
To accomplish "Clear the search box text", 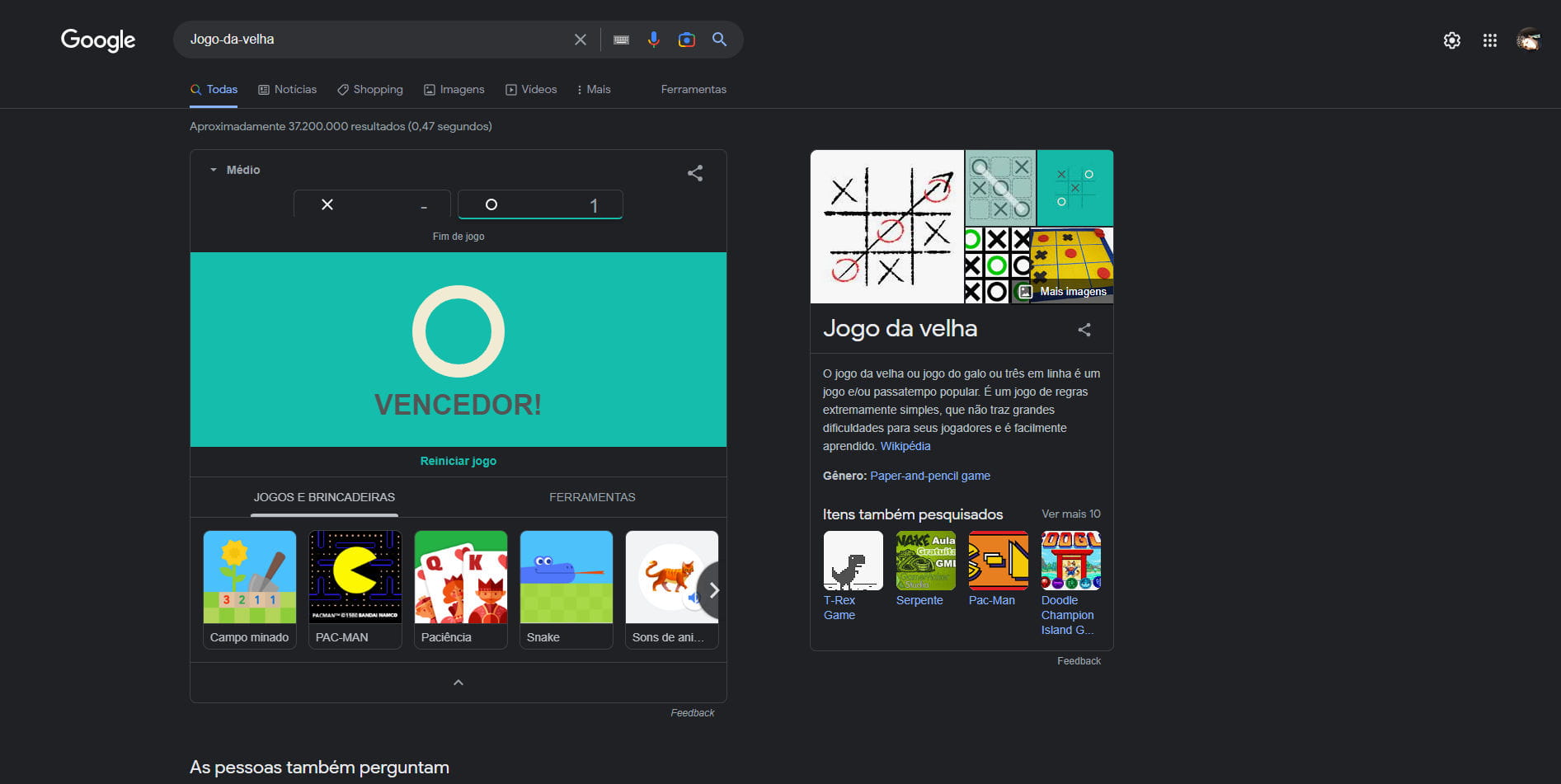I will coord(581,40).
